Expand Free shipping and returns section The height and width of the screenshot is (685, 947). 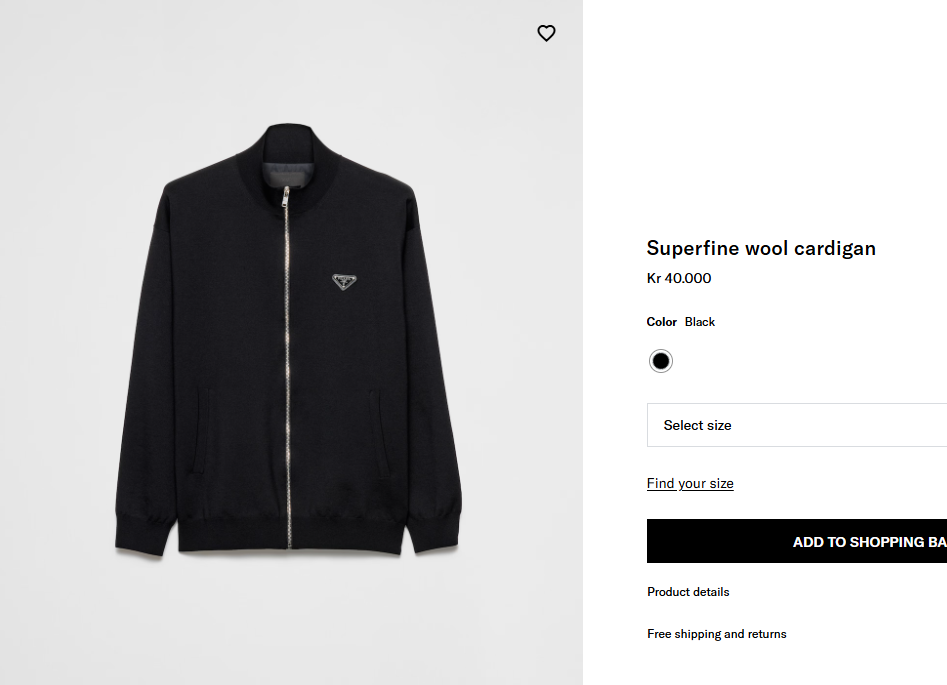[716, 634]
